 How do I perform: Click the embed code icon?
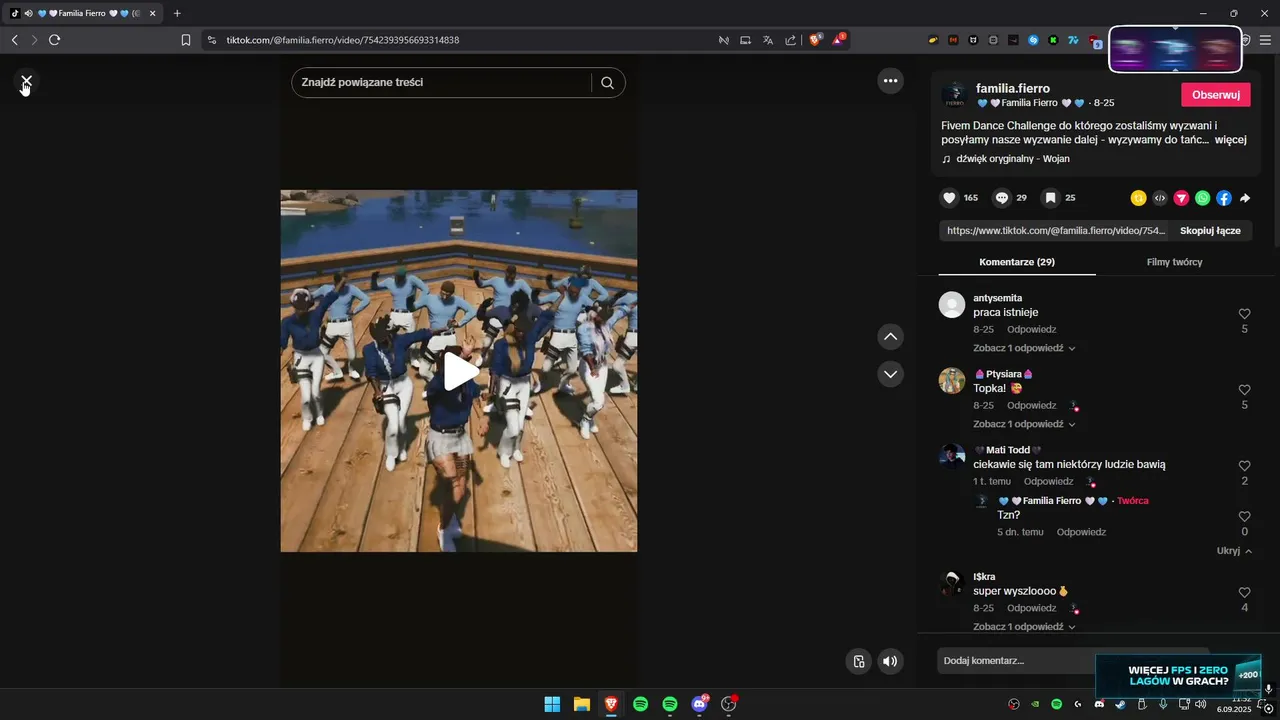(1160, 198)
